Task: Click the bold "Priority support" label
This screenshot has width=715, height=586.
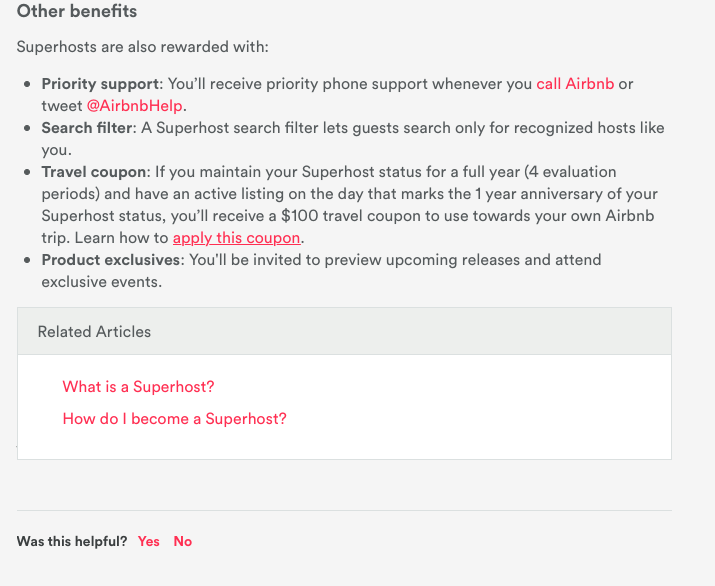Action: click(100, 84)
